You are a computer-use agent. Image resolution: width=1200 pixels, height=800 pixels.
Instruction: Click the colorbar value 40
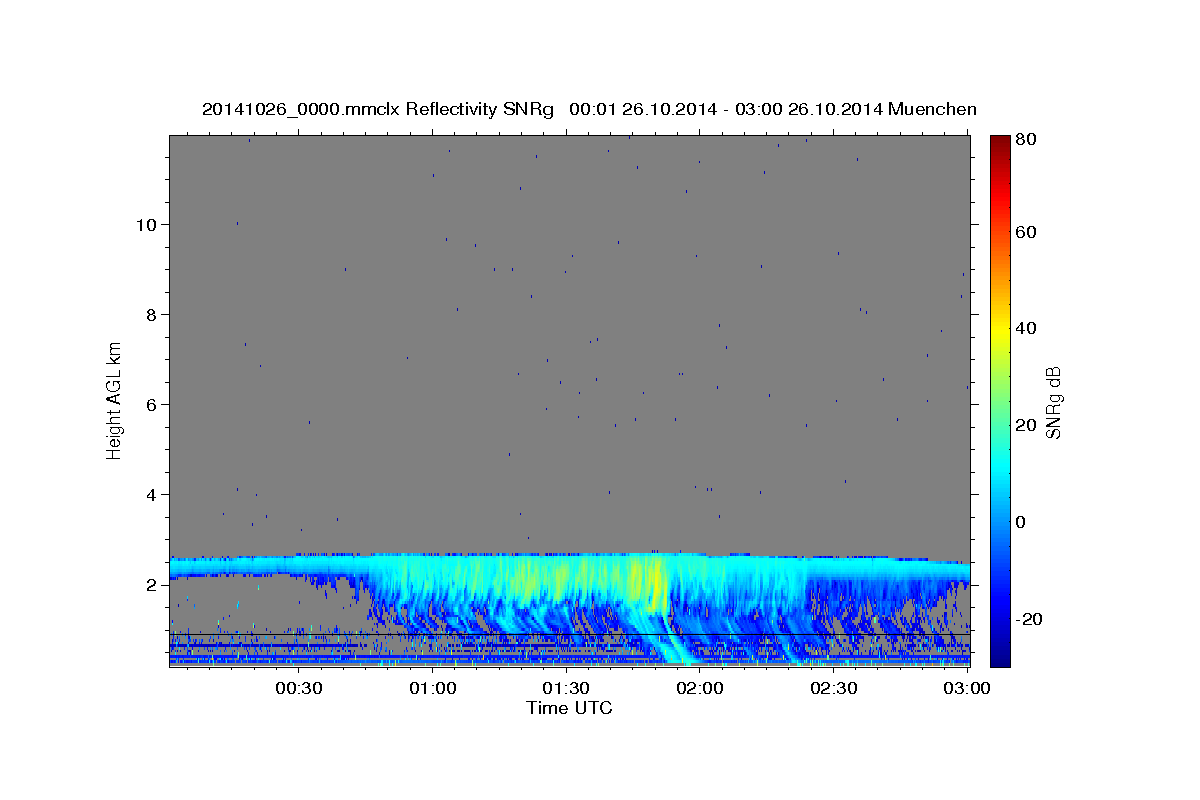click(x=1025, y=328)
